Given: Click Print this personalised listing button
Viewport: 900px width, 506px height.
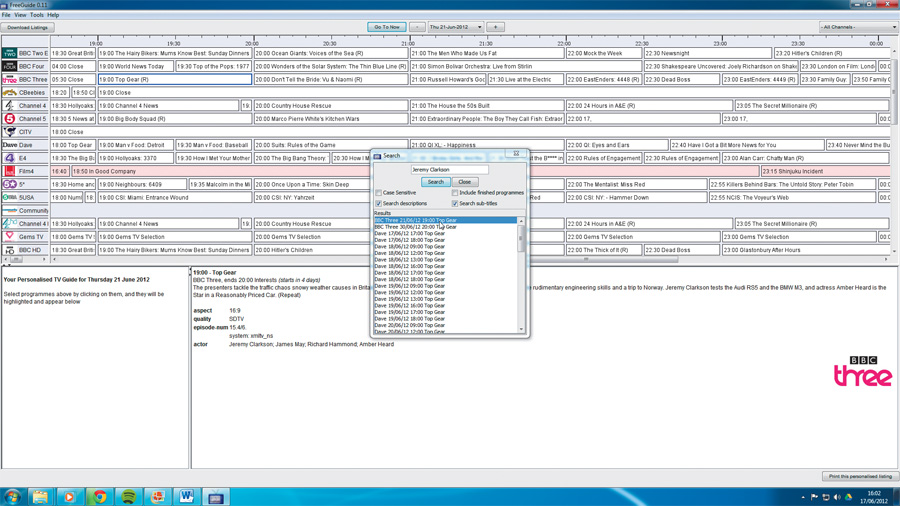Looking at the screenshot, I should [860, 476].
